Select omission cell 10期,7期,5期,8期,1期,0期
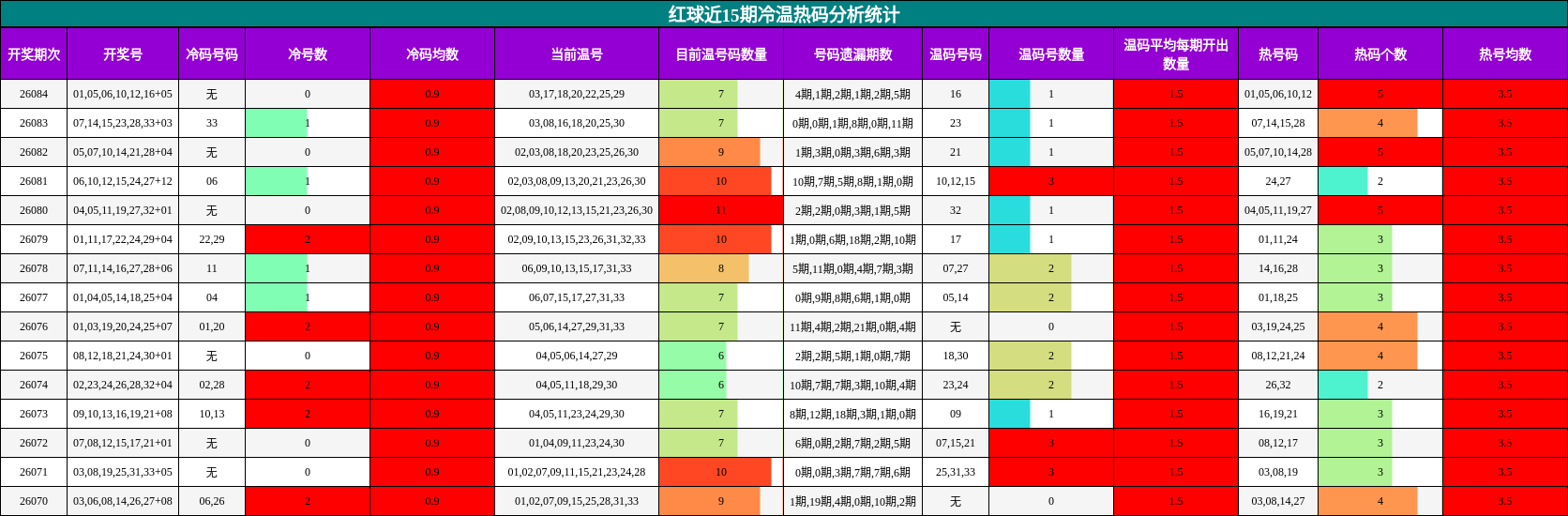The image size is (1568, 516). (x=852, y=181)
